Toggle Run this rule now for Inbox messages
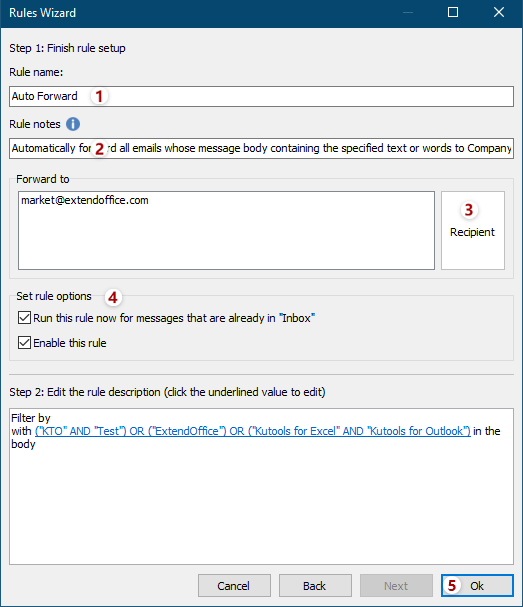 (x=24, y=318)
